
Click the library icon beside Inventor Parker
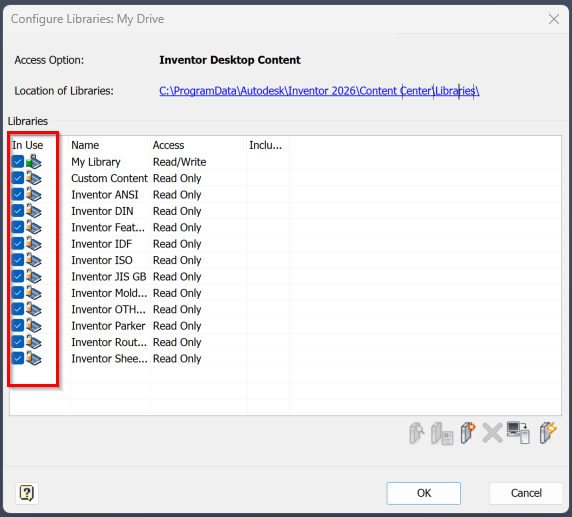(x=34, y=326)
